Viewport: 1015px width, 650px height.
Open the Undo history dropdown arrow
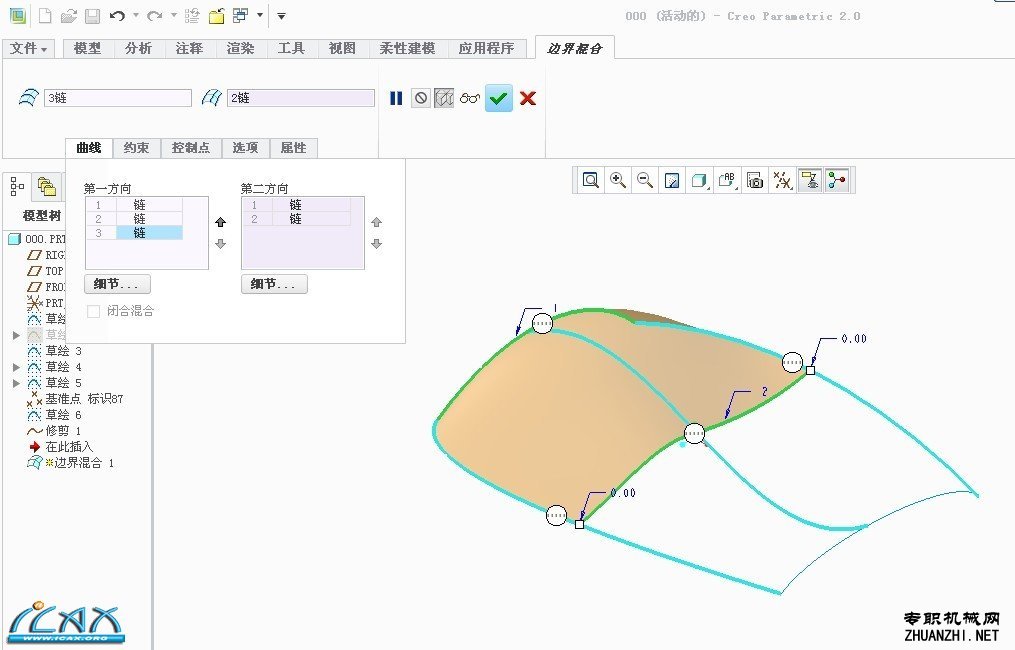[135, 16]
